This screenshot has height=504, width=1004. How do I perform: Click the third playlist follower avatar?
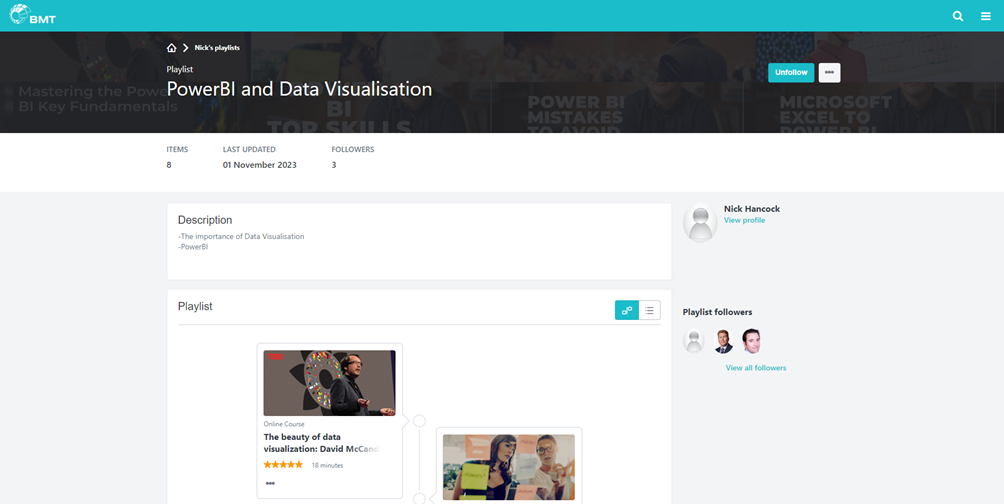[751, 342]
